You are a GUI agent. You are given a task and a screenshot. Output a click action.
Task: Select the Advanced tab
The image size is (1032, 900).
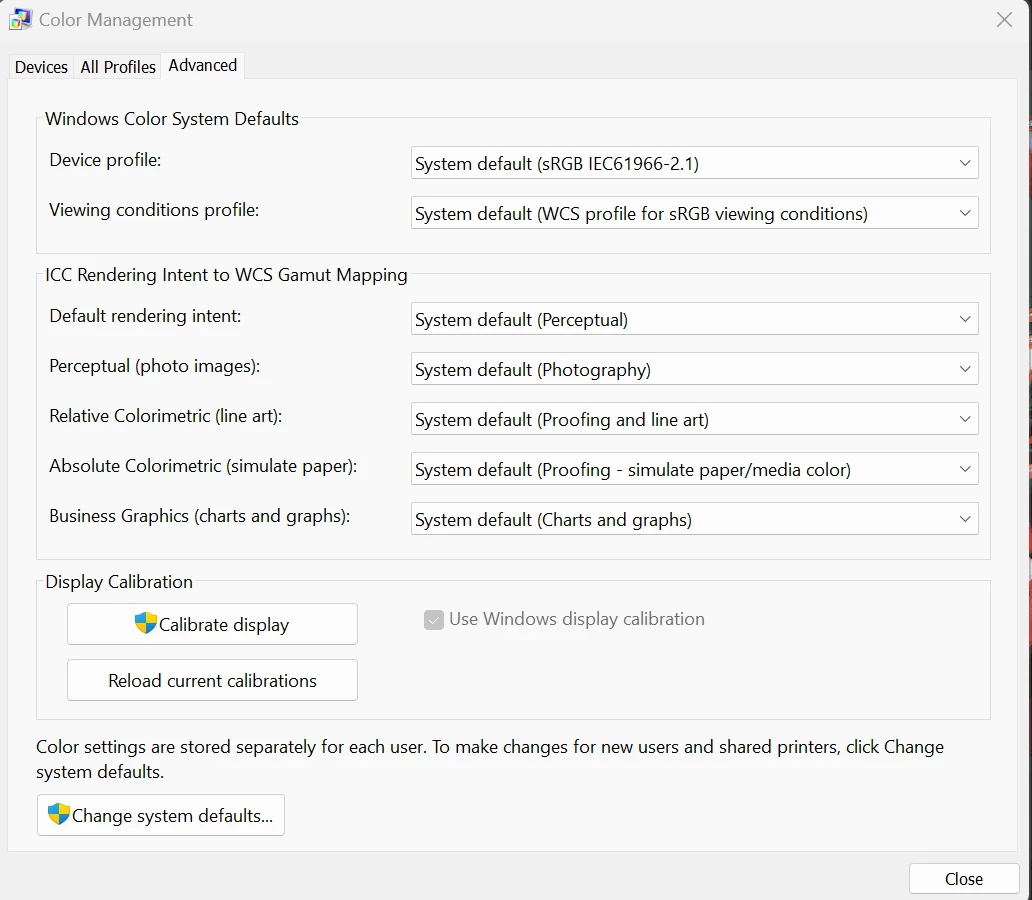coord(203,66)
